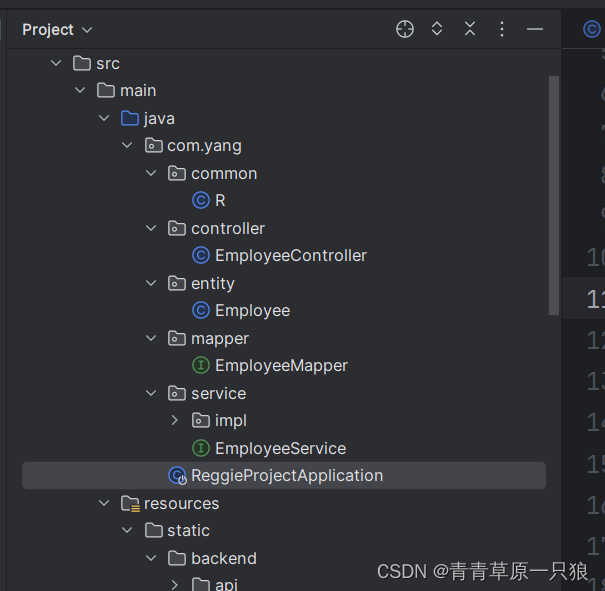Click the Select Opened File crosshair icon
The height and width of the screenshot is (591, 605).
[x=405, y=29]
